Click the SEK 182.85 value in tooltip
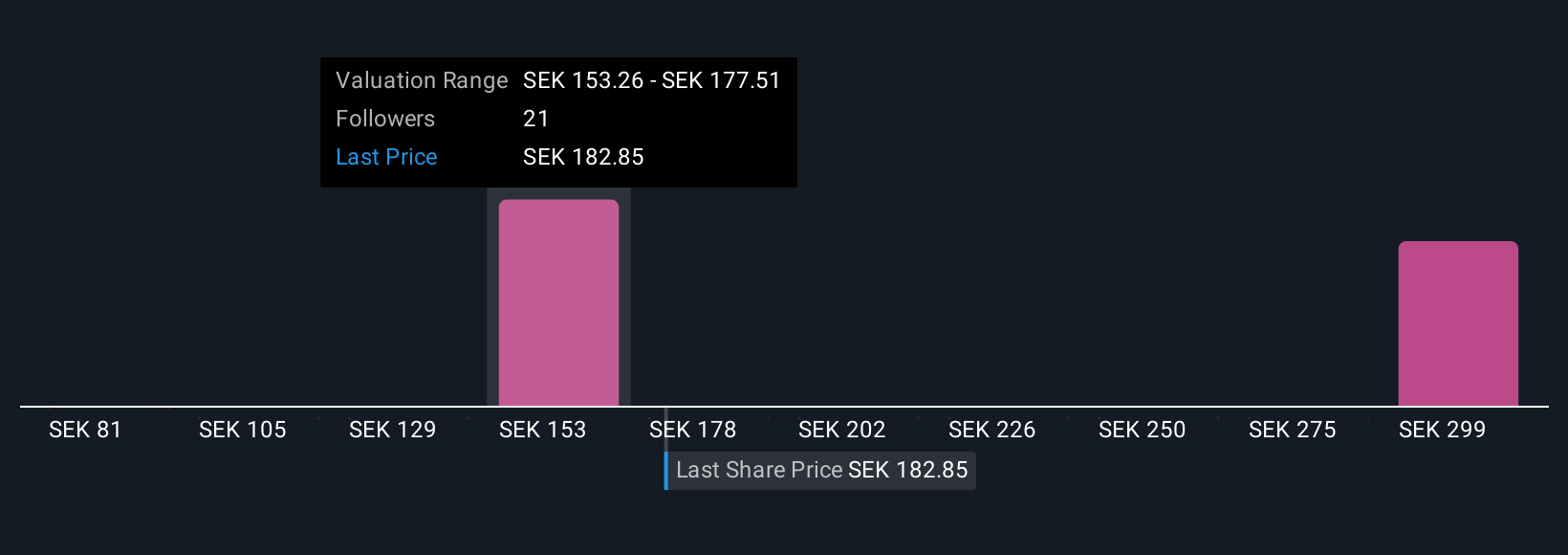 pyautogui.click(x=583, y=157)
